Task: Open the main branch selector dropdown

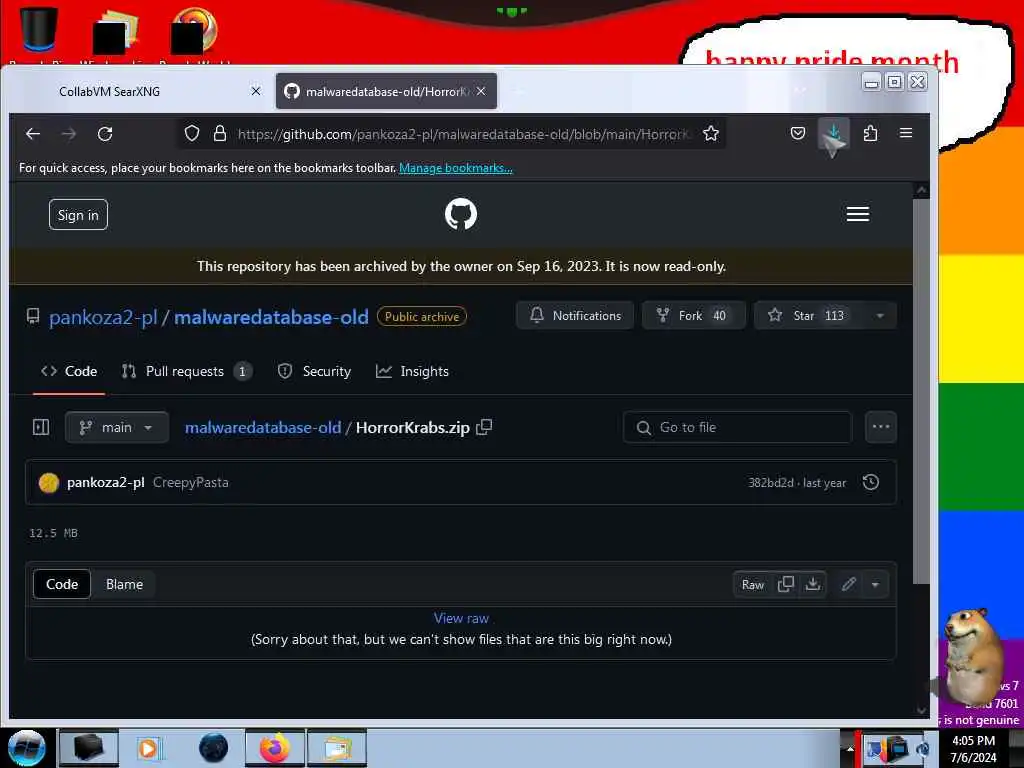Action: tap(117, 427)
